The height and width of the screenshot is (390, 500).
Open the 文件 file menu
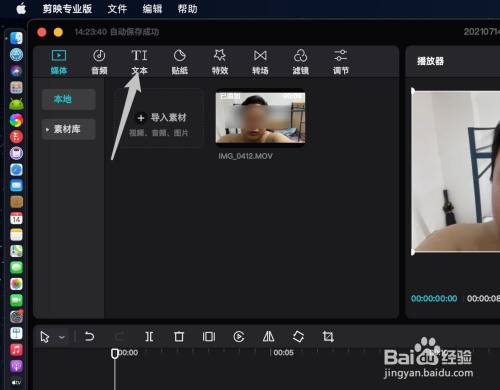pos(117,9)
